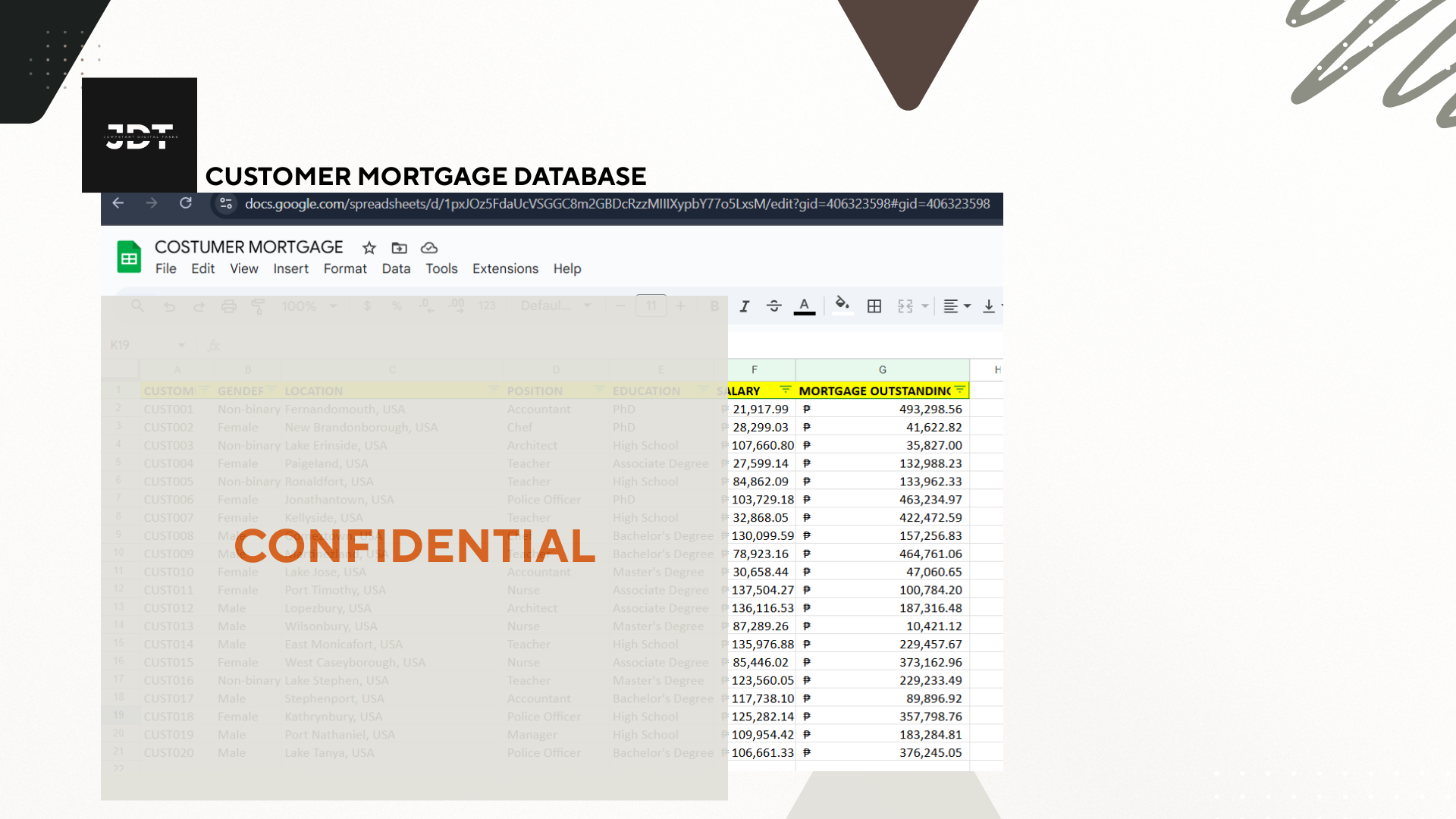1456x819 pixels.
Task: Star the COSTUMER MORTGAGE document
Action: click(369, 248)
